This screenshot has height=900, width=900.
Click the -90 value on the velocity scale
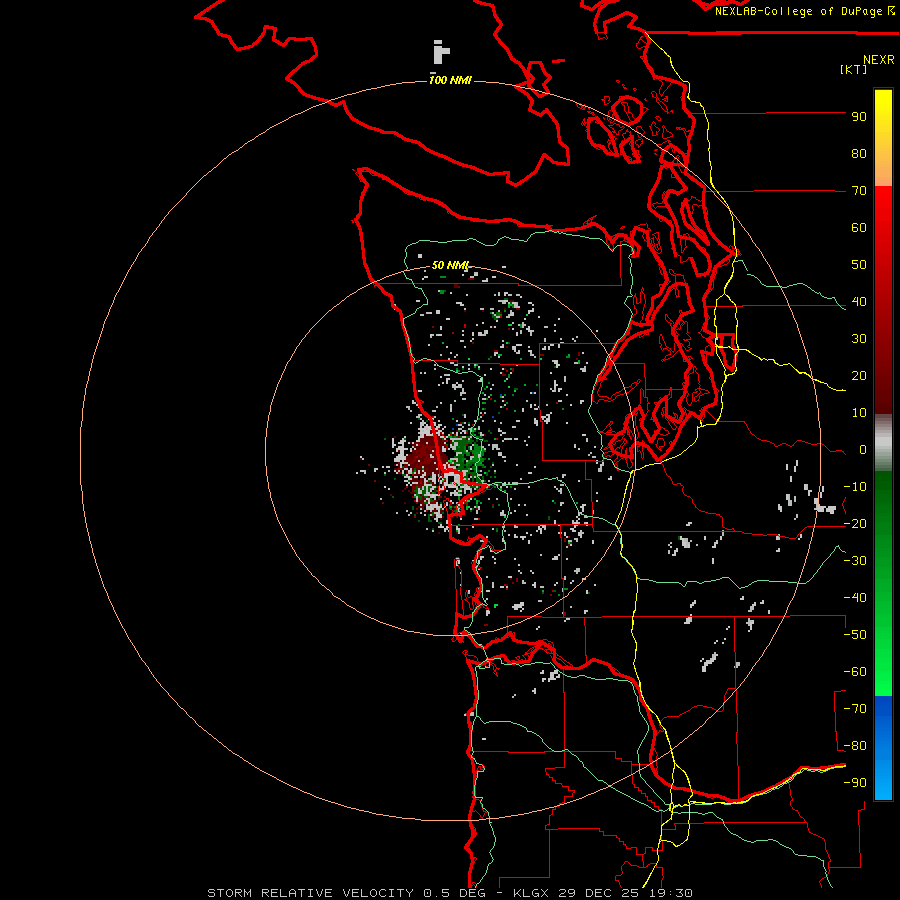[855, 783]
